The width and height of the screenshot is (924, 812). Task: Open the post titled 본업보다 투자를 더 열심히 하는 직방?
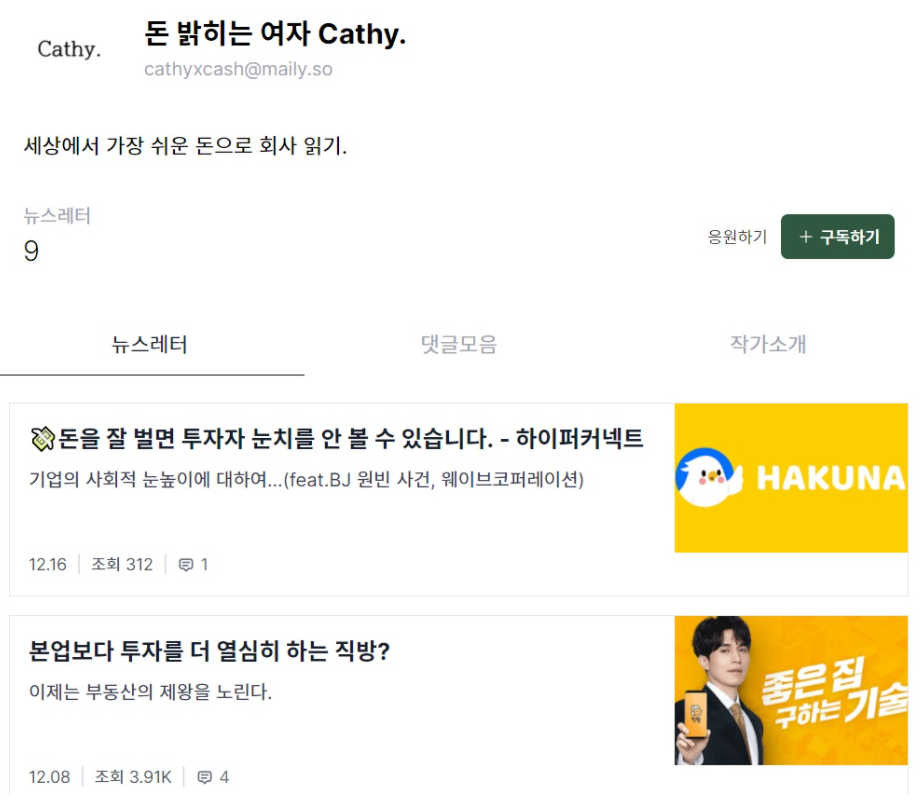click(209, 651)
